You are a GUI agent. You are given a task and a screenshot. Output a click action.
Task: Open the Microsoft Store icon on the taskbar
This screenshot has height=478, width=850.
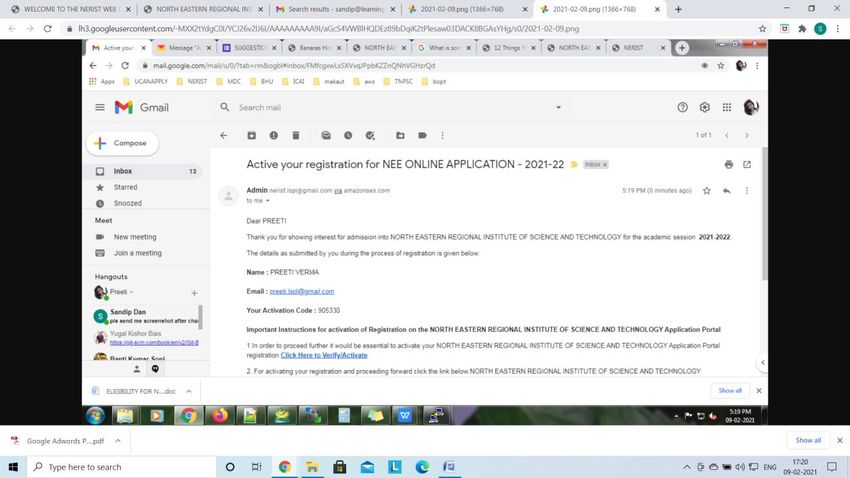coord(340,467)
